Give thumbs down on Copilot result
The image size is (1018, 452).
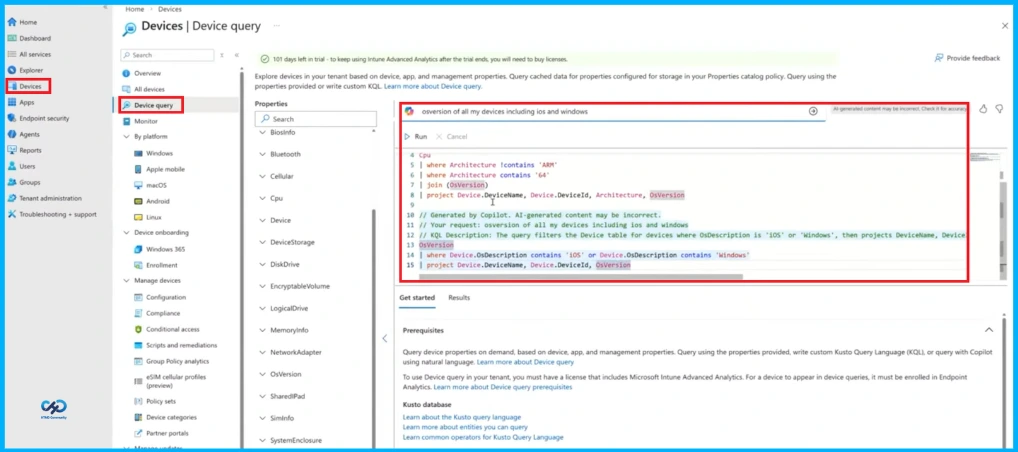tap(999, 109)
